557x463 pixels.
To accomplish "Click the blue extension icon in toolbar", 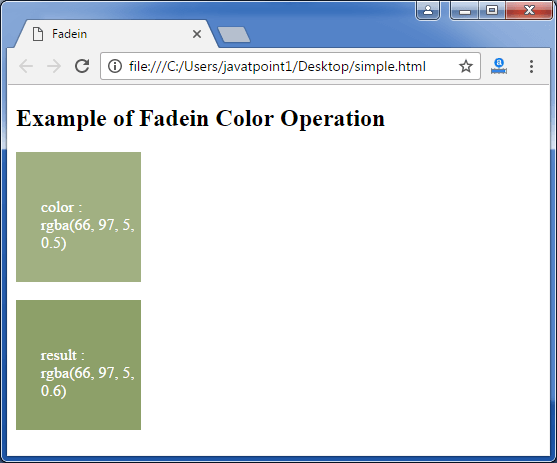I will (x=499, y=66).
